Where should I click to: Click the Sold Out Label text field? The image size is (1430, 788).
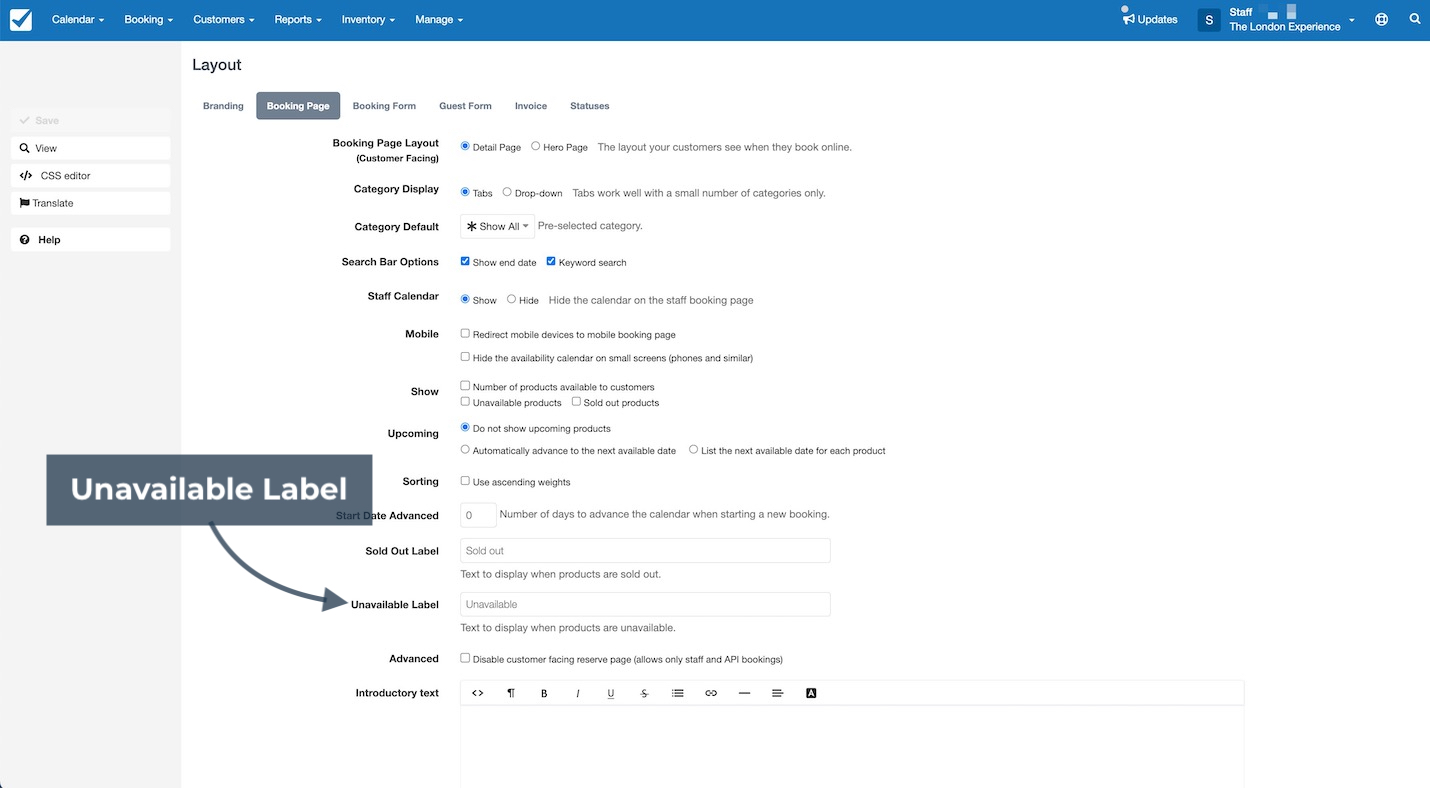point(645,551)
